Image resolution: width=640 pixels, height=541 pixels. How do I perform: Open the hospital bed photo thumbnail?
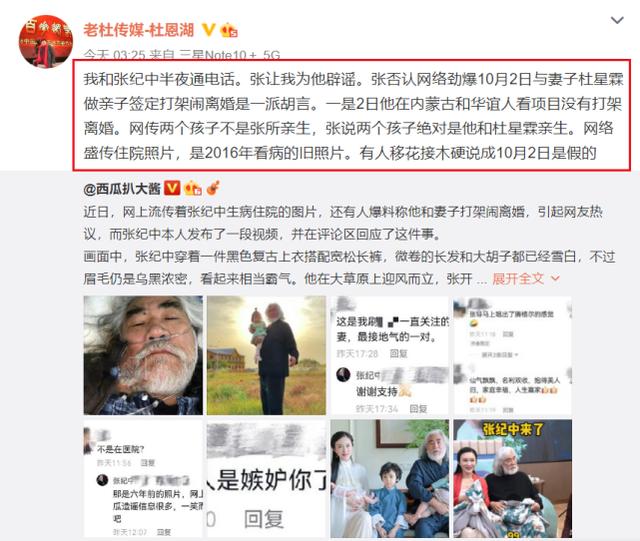point(143,355)
